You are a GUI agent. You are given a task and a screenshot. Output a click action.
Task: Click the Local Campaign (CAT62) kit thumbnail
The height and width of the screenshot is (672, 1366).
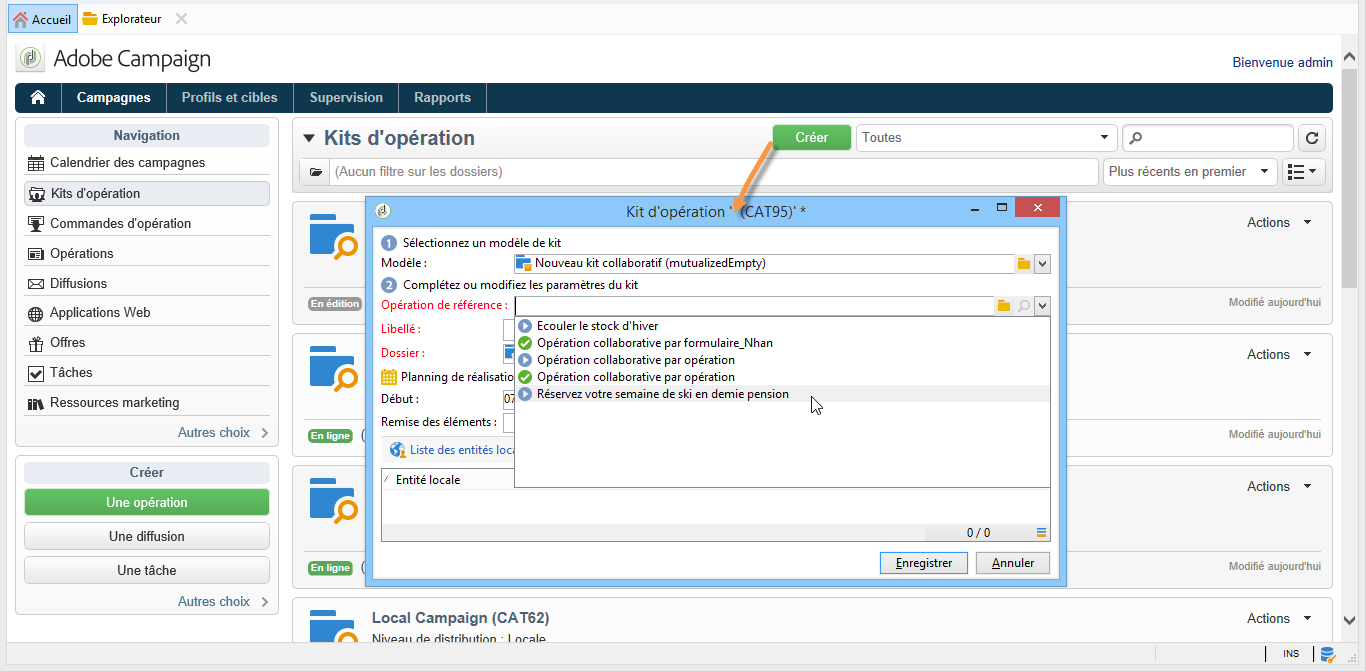point(334,628)
